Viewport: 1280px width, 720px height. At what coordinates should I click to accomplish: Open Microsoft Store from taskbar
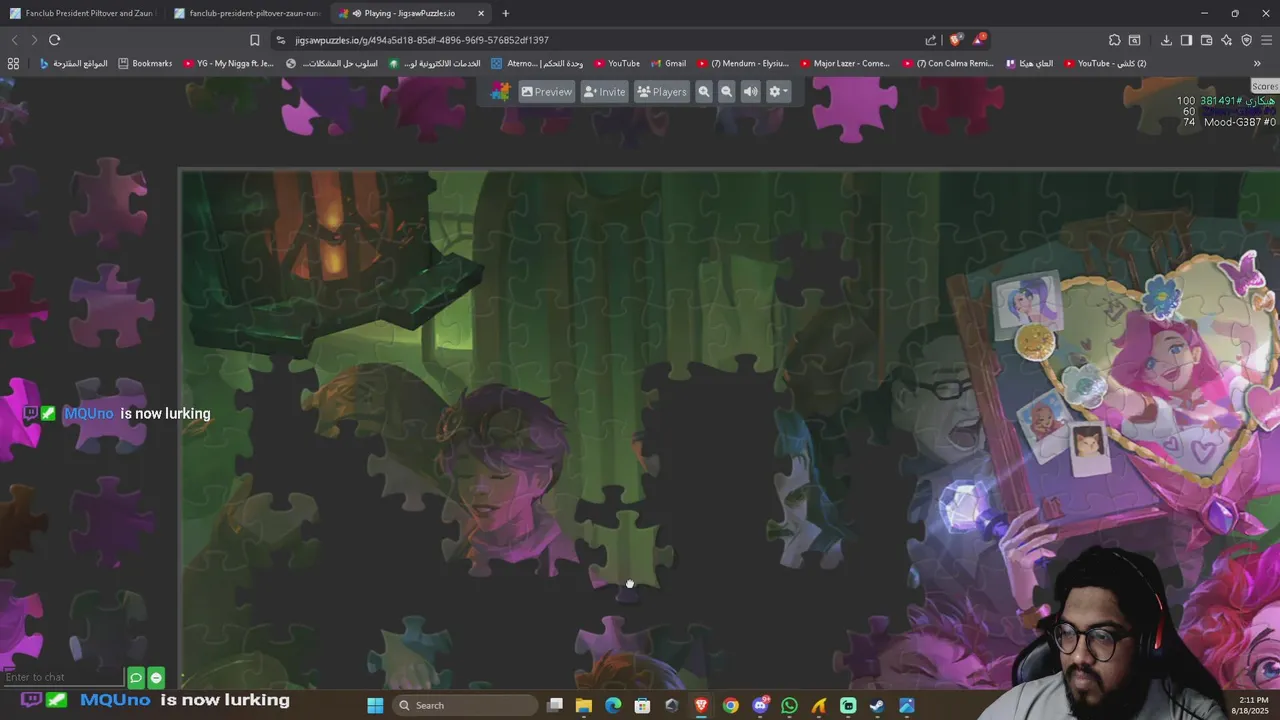click(642, 705)
